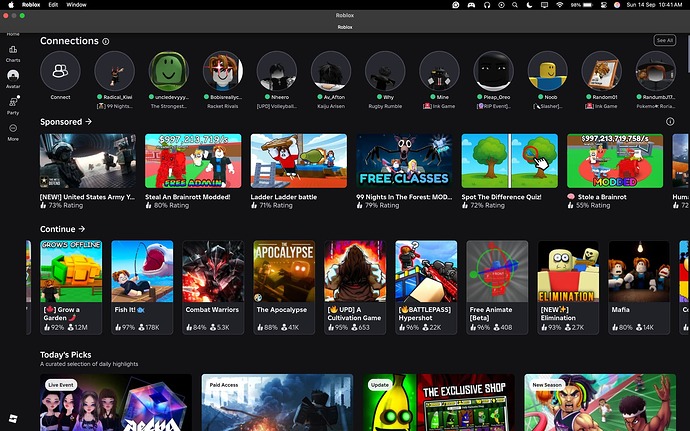Open the Charts sidebar icon
690x431 pixels.
(13, 53)
